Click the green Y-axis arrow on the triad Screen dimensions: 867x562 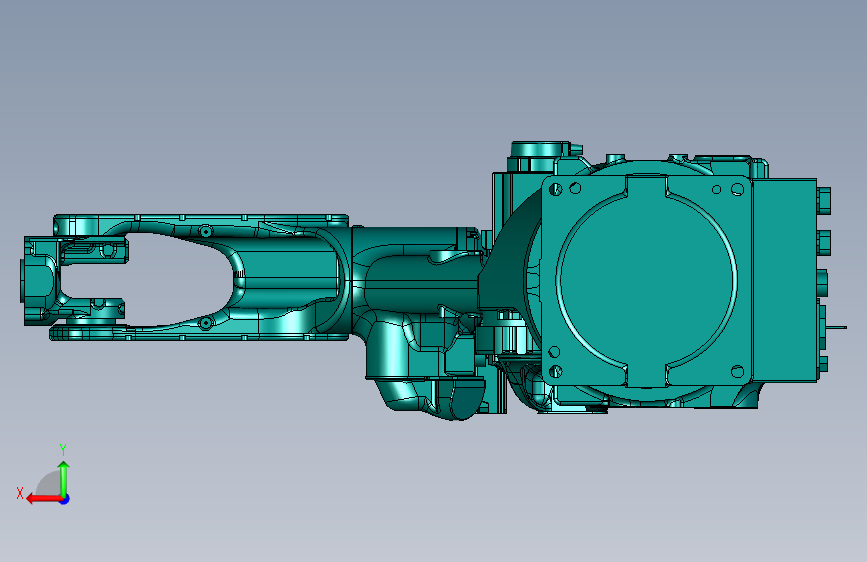[64, 478]
